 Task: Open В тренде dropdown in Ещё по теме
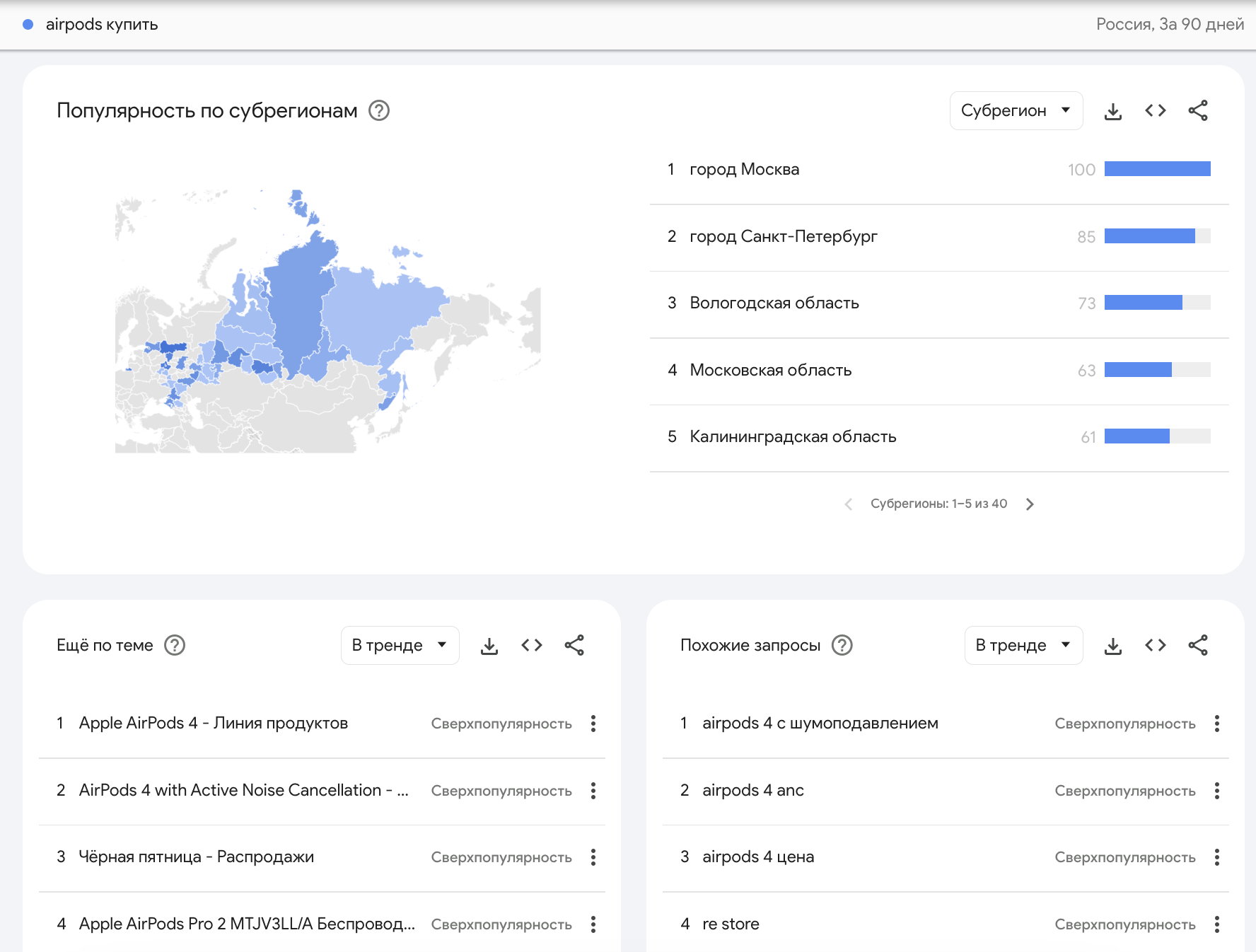pos(400,645)
